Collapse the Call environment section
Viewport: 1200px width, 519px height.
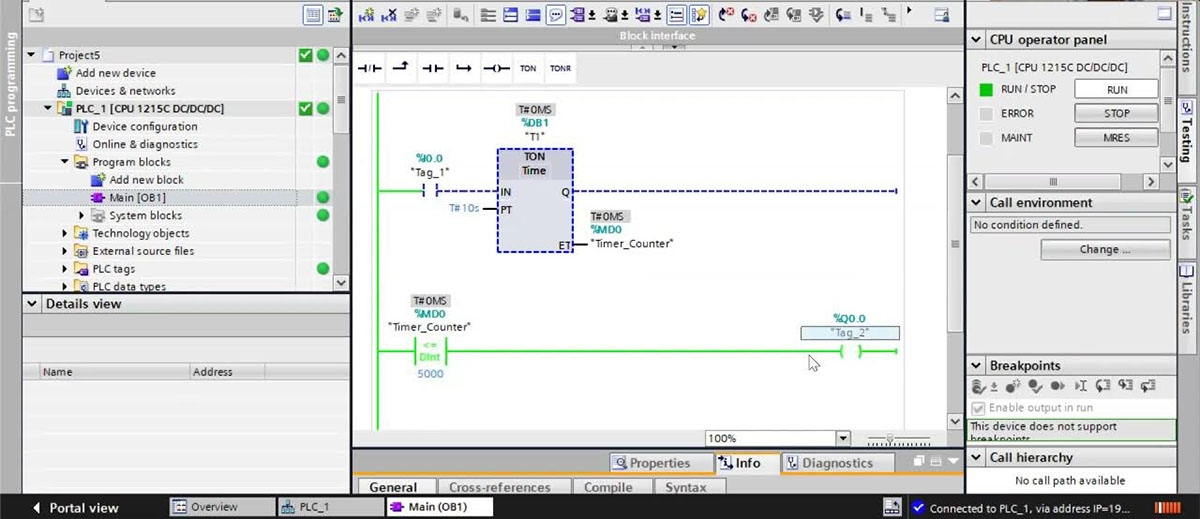click(x=977, y=203)
